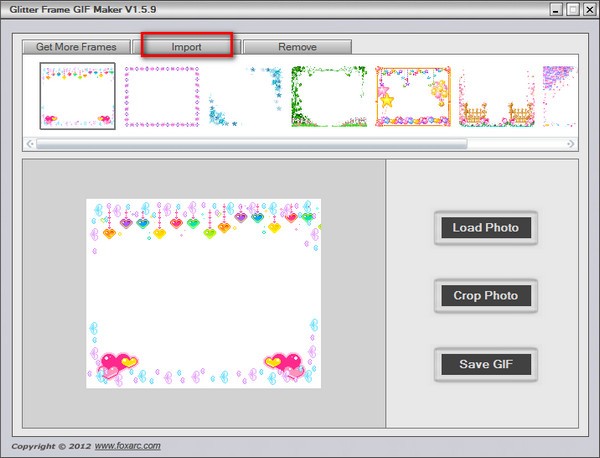Maximize the Glitter Frame GIF Maker window
The image size is (600, 458).
tap(573, 10)
